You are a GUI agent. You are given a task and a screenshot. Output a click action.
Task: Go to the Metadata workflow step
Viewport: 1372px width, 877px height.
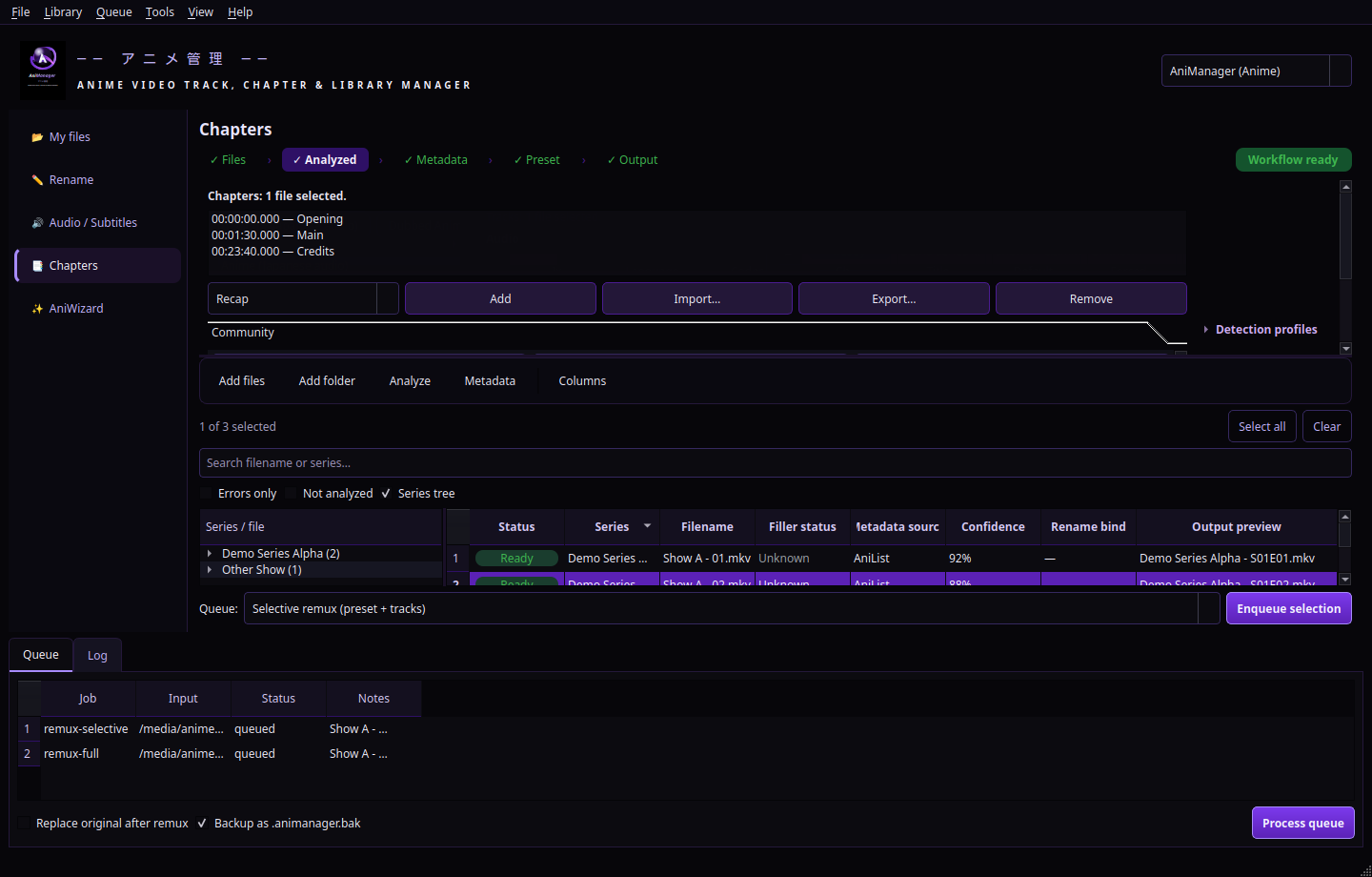pyautogui.click(x=435, y=160)
